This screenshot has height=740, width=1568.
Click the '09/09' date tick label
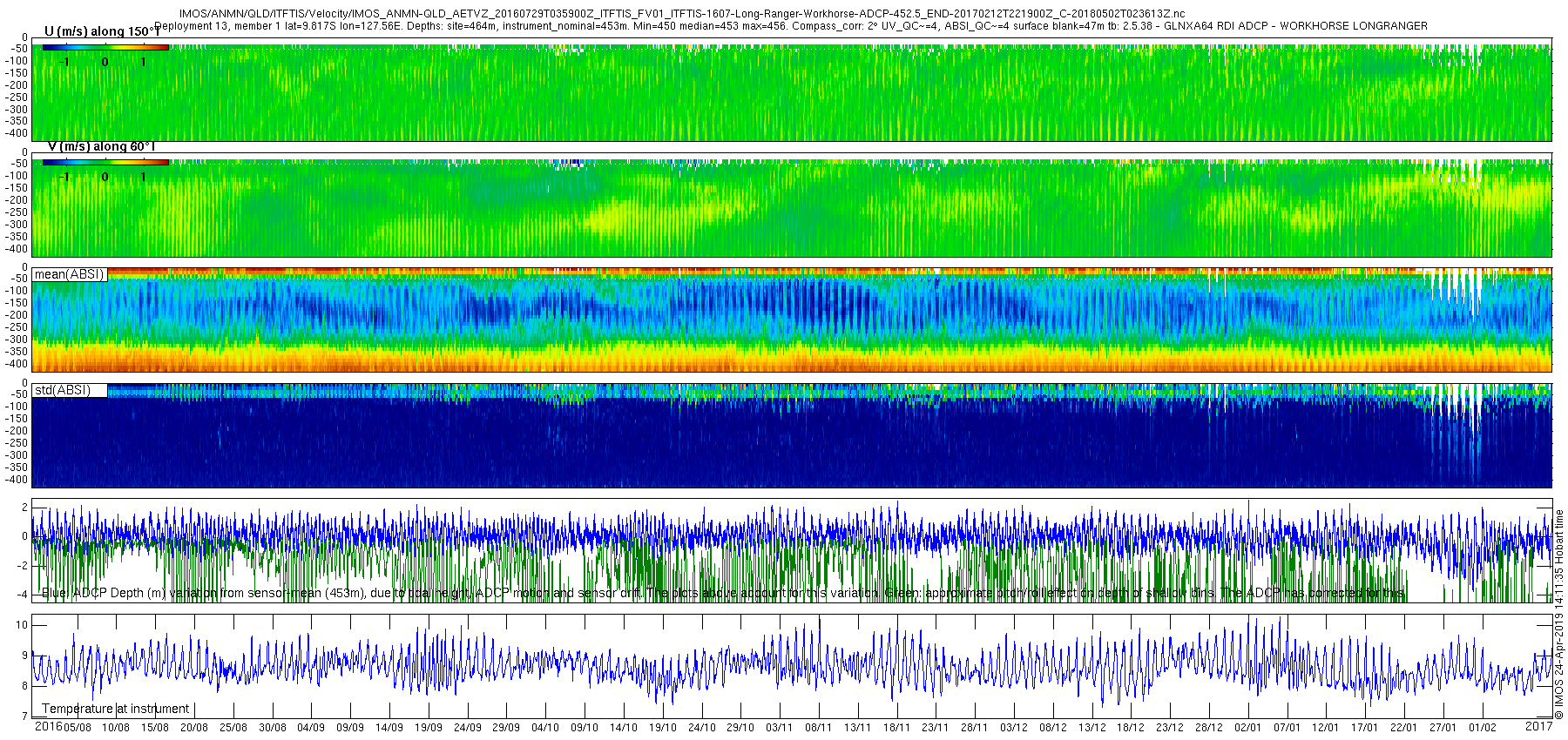click(x=350, y=727)
